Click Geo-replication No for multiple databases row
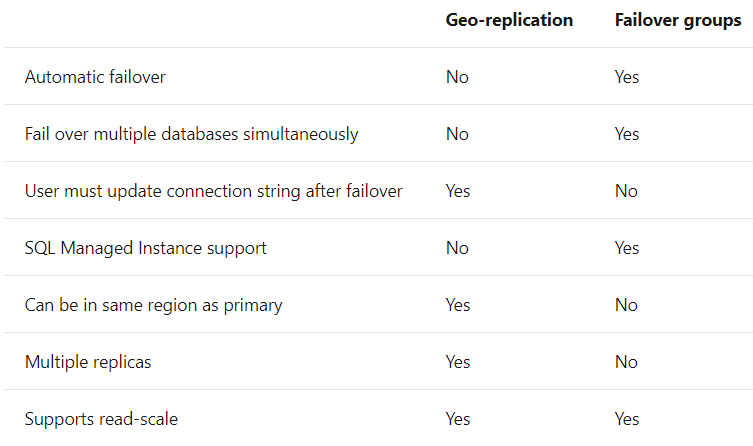This screenshot has width=753, height=446. [x=457, y=134]
